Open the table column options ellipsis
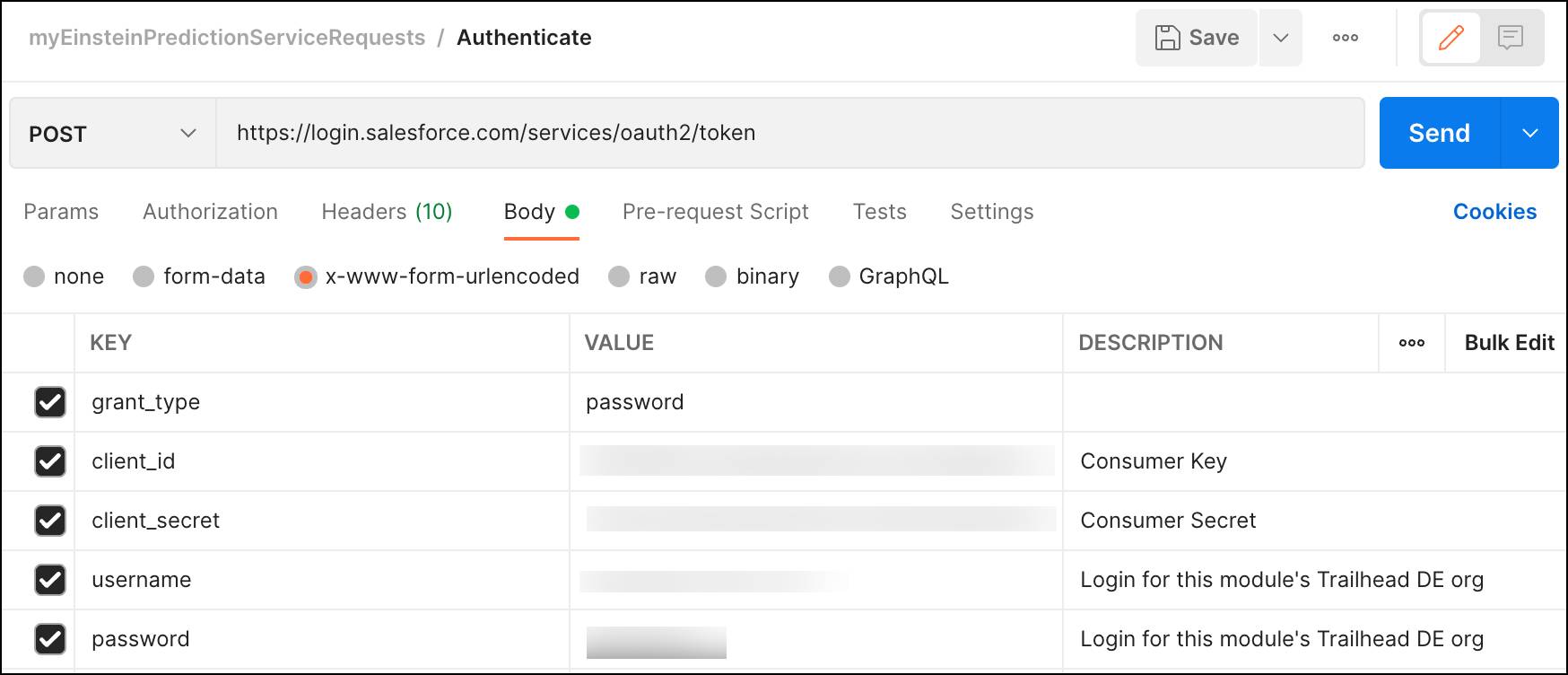This screenshot has width=1568, height=675. 1412,343
